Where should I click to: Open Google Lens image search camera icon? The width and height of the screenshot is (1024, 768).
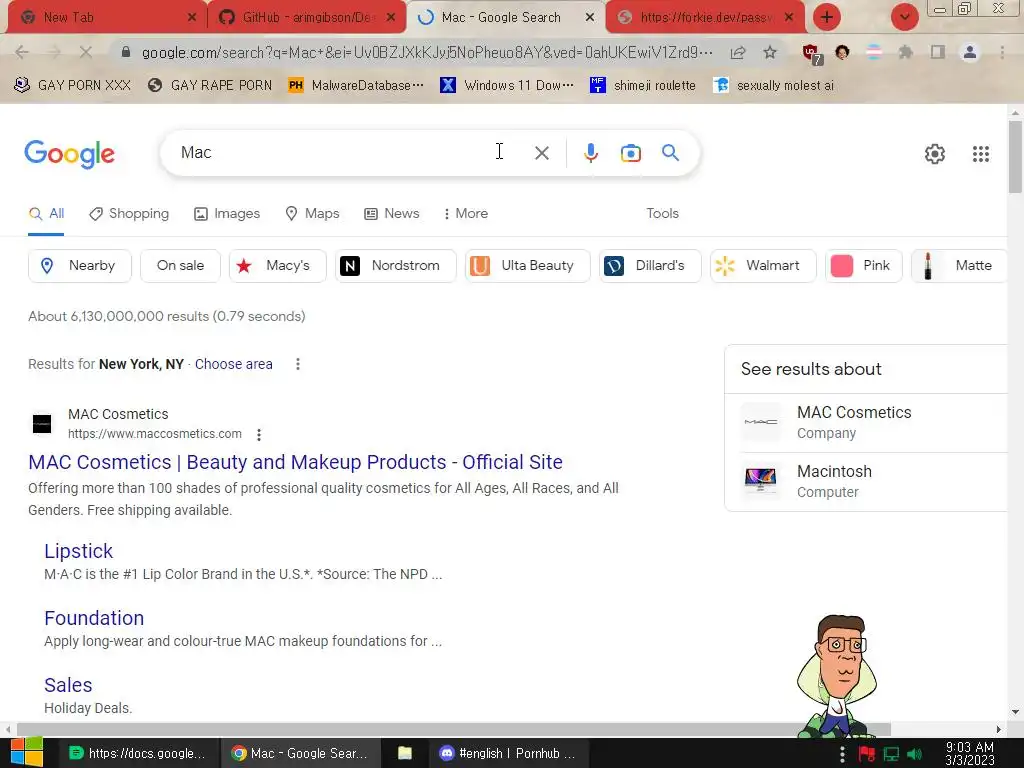coord(630,153)
